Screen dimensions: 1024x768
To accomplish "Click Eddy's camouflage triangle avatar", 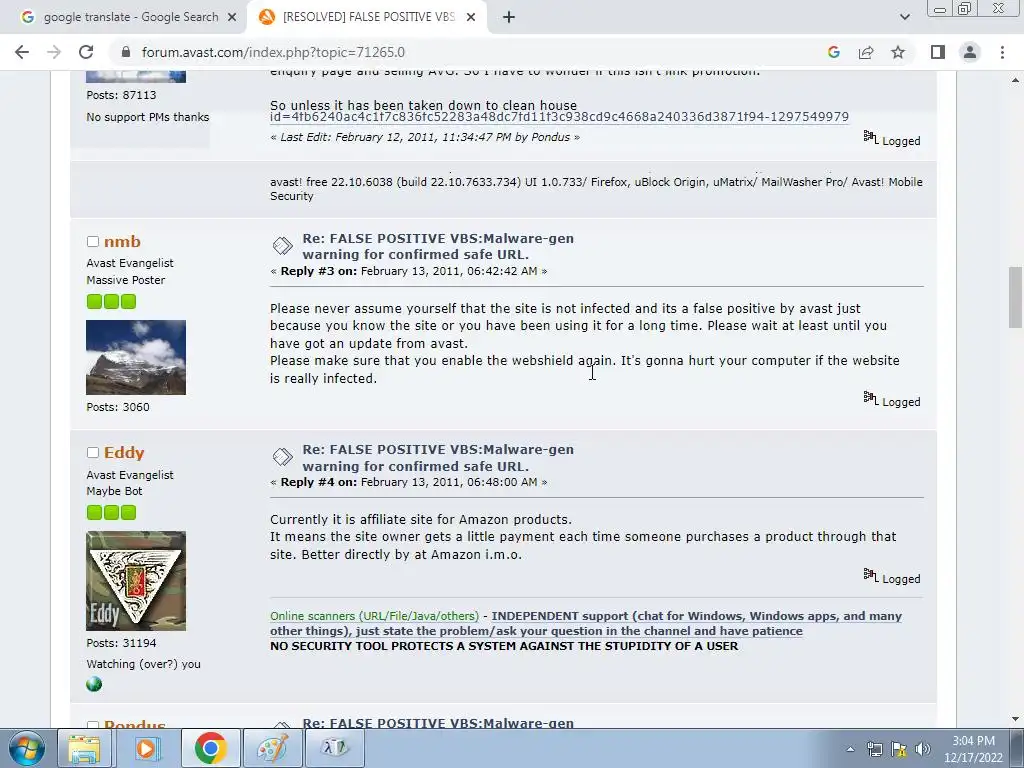I will [136, 581].
